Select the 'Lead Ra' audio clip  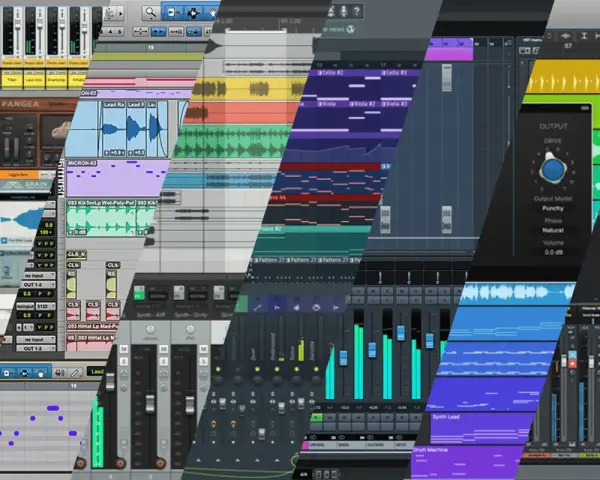click(x=114, y=129)
